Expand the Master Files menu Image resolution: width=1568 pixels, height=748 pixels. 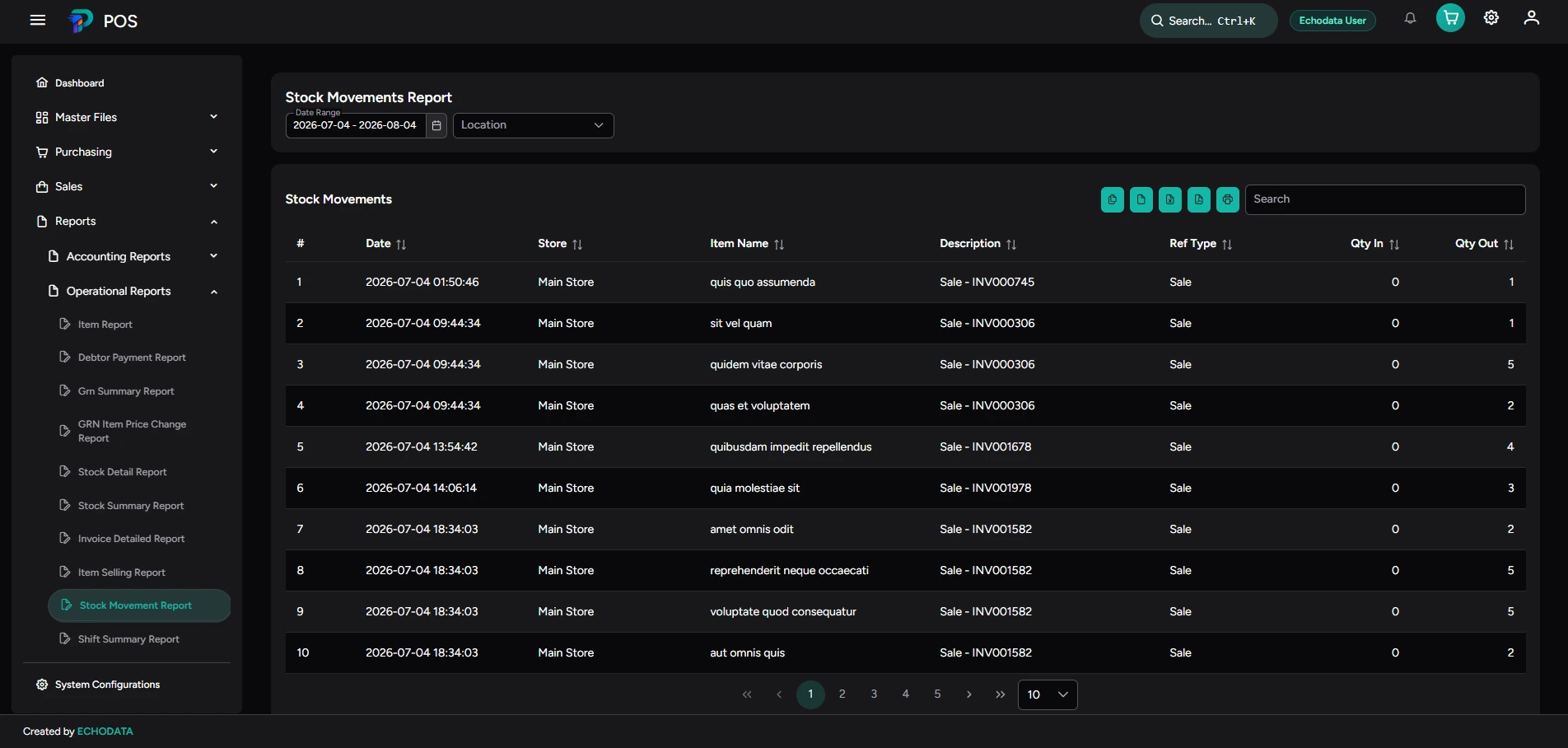tap(127, 118)
